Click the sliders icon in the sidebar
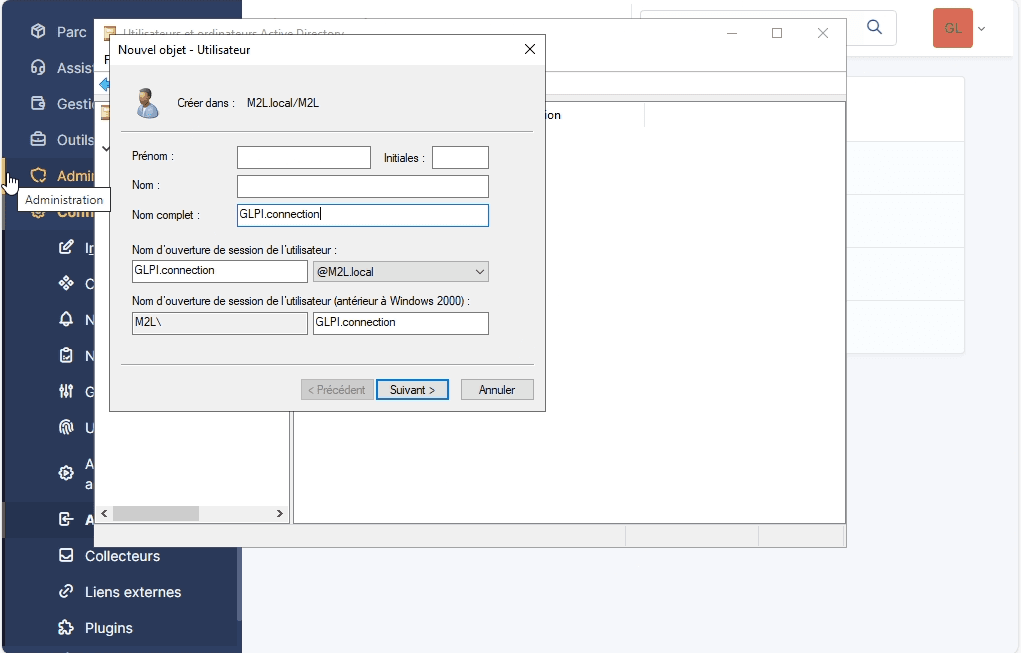 pos(67,391)
